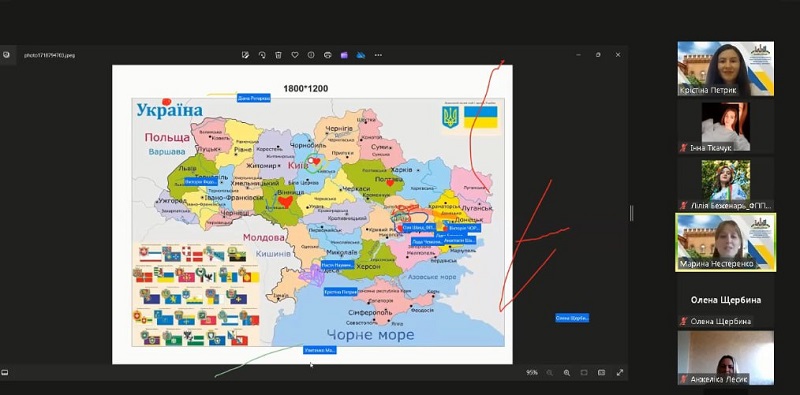Enter fullscreen with the diagonal arrows icon
Viewport: 800px width, 395px height.
(x=620, y=373)
